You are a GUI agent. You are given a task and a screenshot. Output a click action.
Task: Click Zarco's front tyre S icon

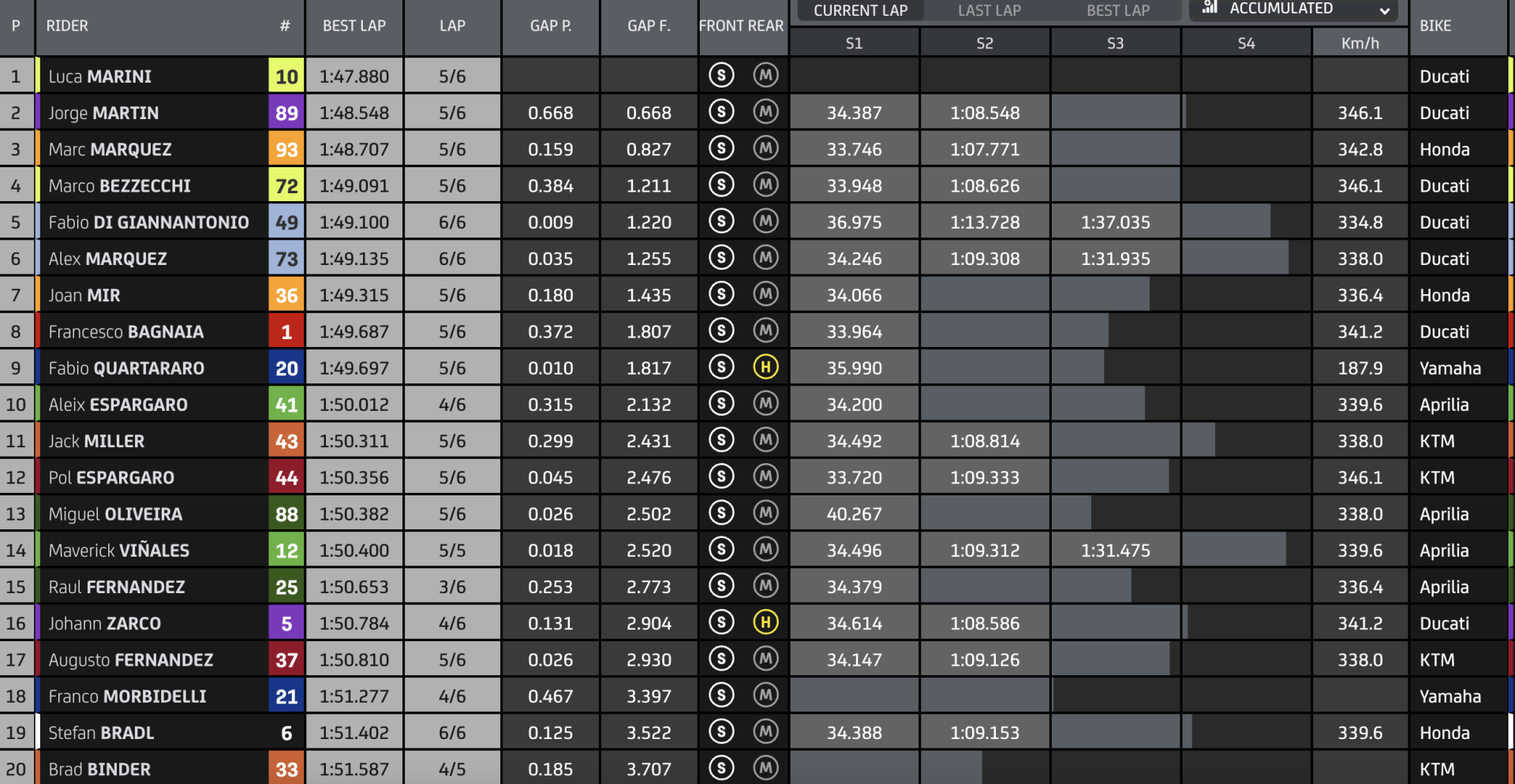click(721, 622)
